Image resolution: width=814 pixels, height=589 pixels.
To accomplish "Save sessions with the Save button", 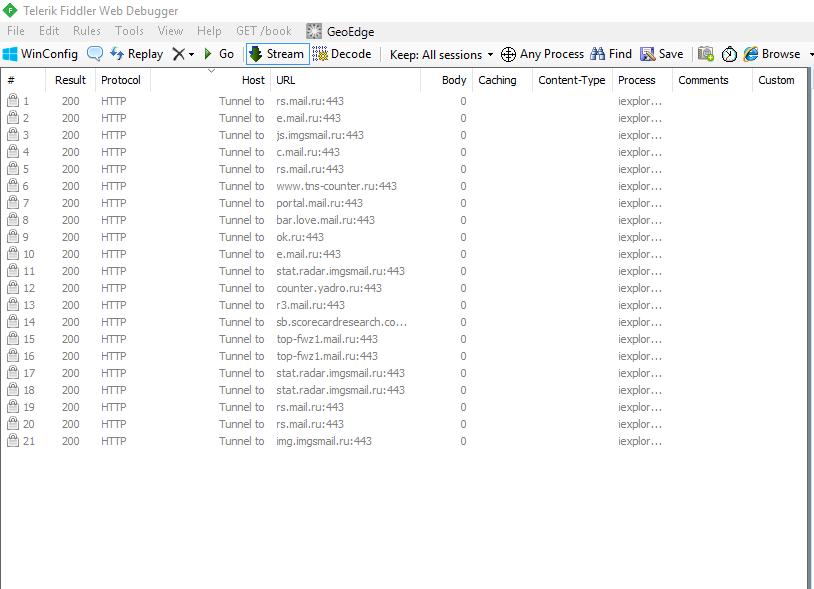I will pyautogui.click(x=662, y=54).
